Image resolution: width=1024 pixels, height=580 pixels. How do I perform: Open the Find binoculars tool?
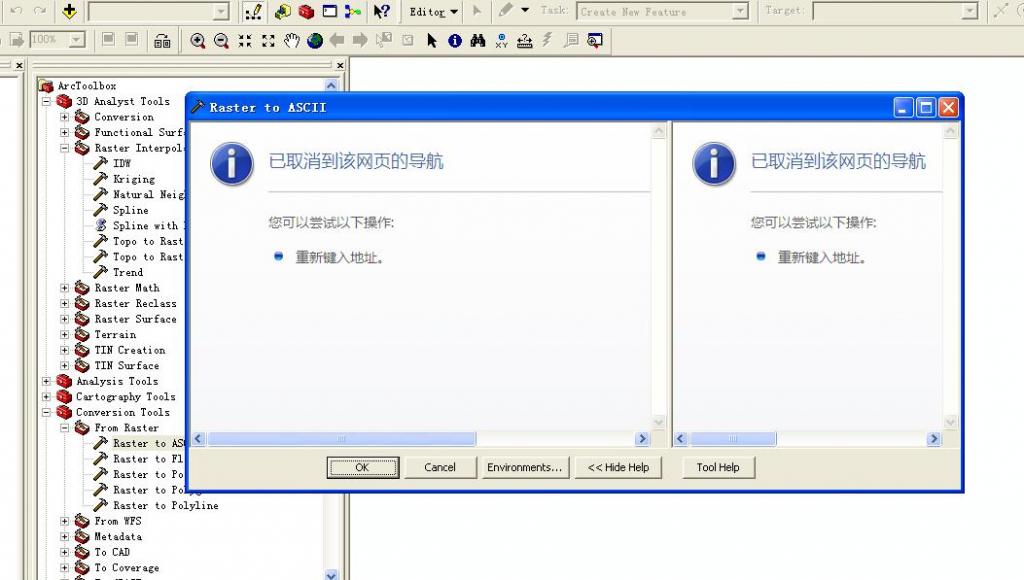click(478, 40)
